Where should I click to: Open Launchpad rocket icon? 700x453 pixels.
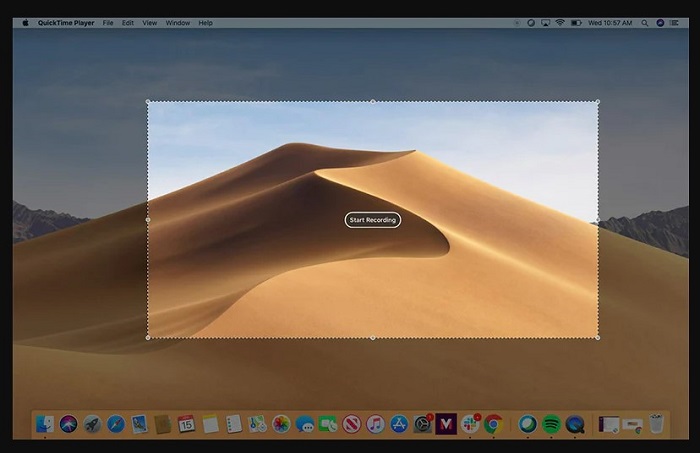click(x=92, y=424)
